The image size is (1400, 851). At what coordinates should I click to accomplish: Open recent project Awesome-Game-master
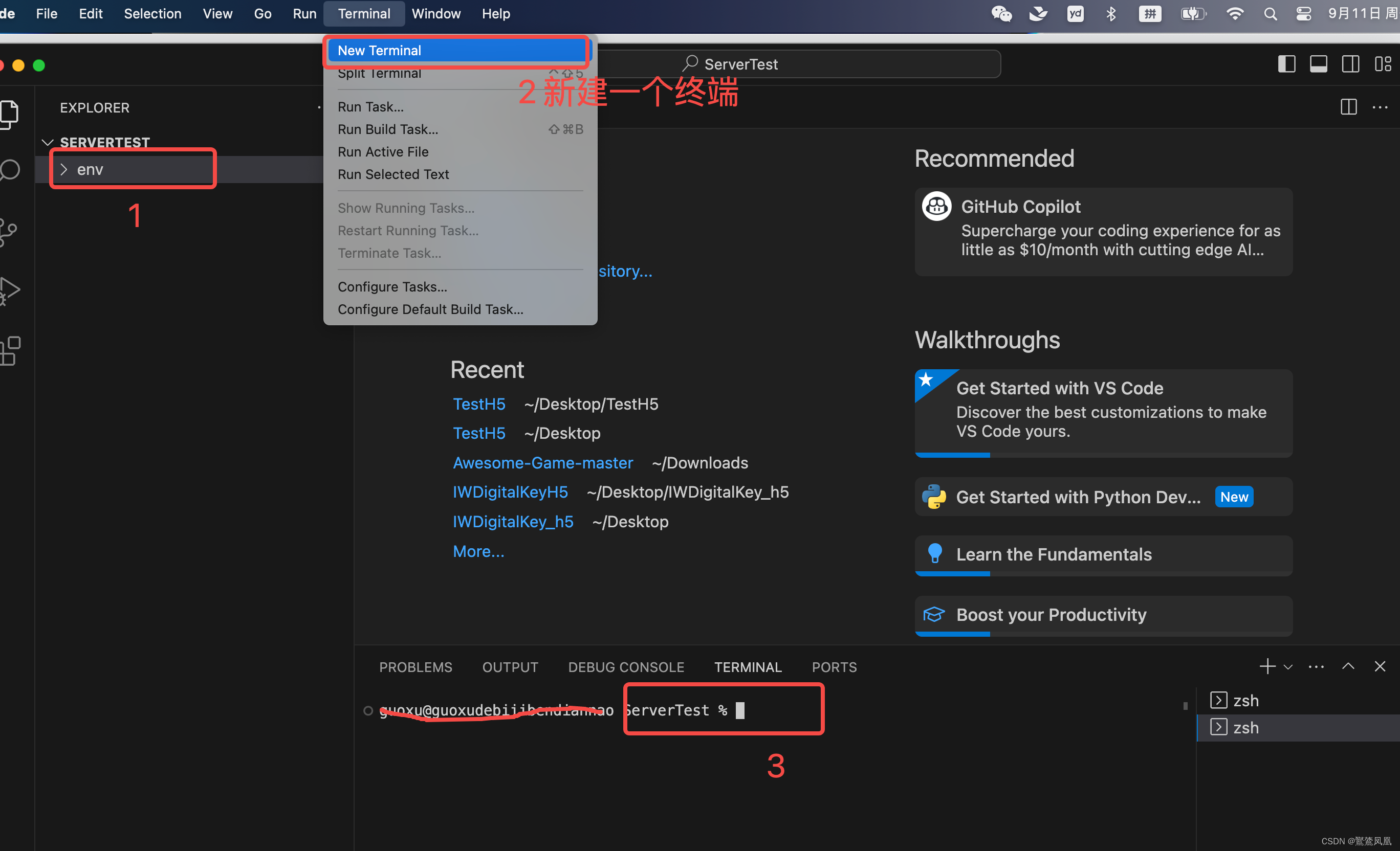click(x=542, y=463)
